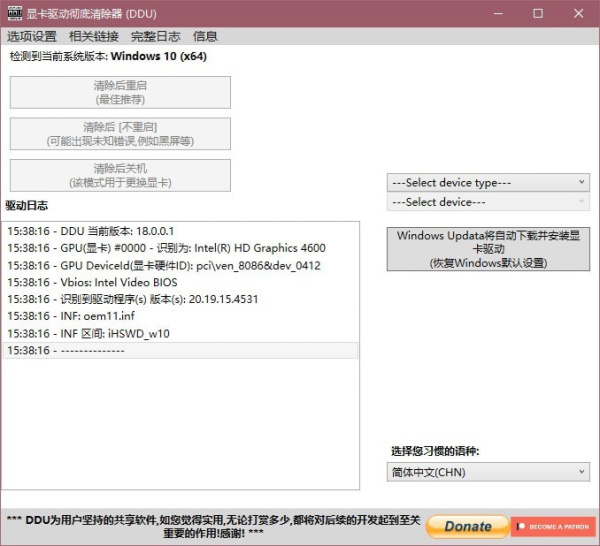Screen dimensions: 600x546
Task: Click the DDU app icon in title bar
Action: [x=14, y=13]
